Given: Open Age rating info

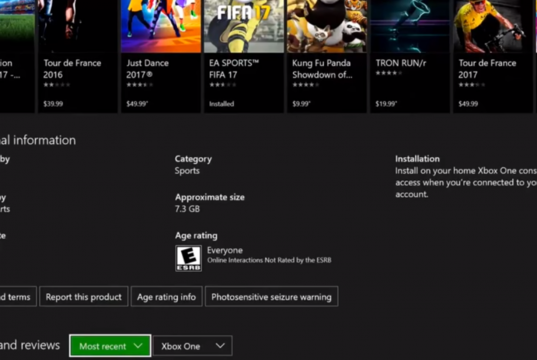Looking at the screenshot, I should (x=166, y=297).
